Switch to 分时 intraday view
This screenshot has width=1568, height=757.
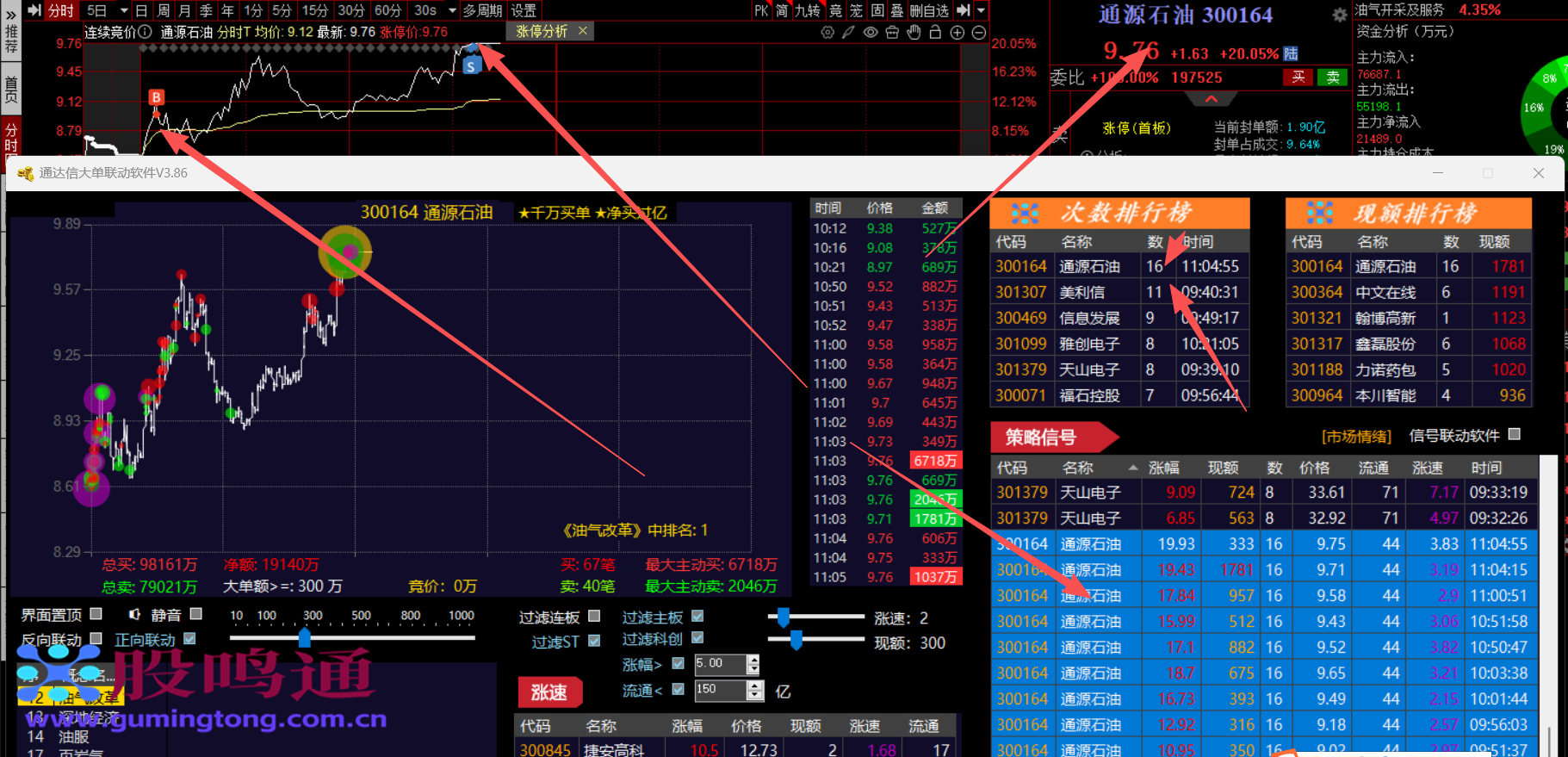[x=61, y=10]
